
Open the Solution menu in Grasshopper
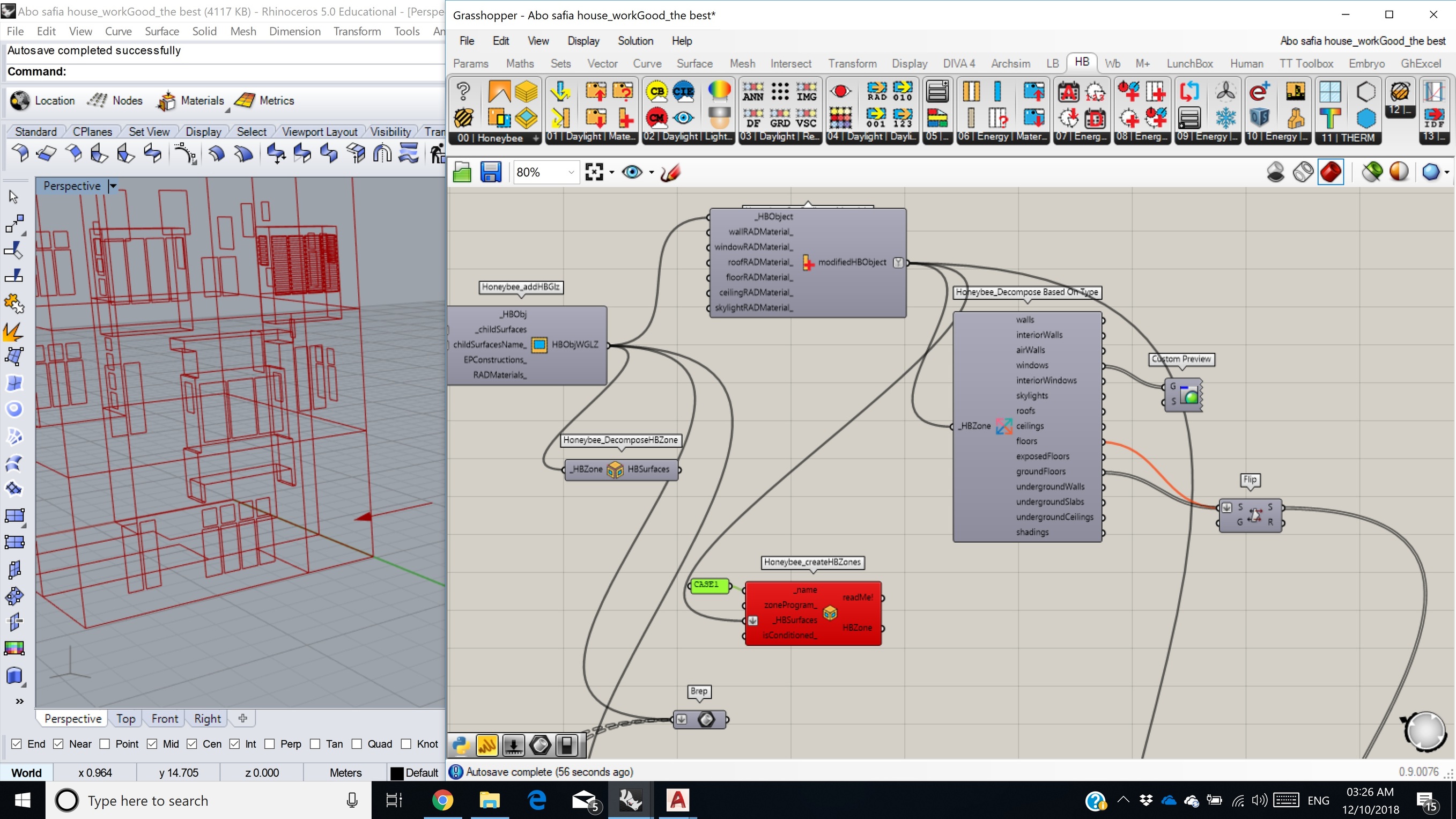pos(635,41)
